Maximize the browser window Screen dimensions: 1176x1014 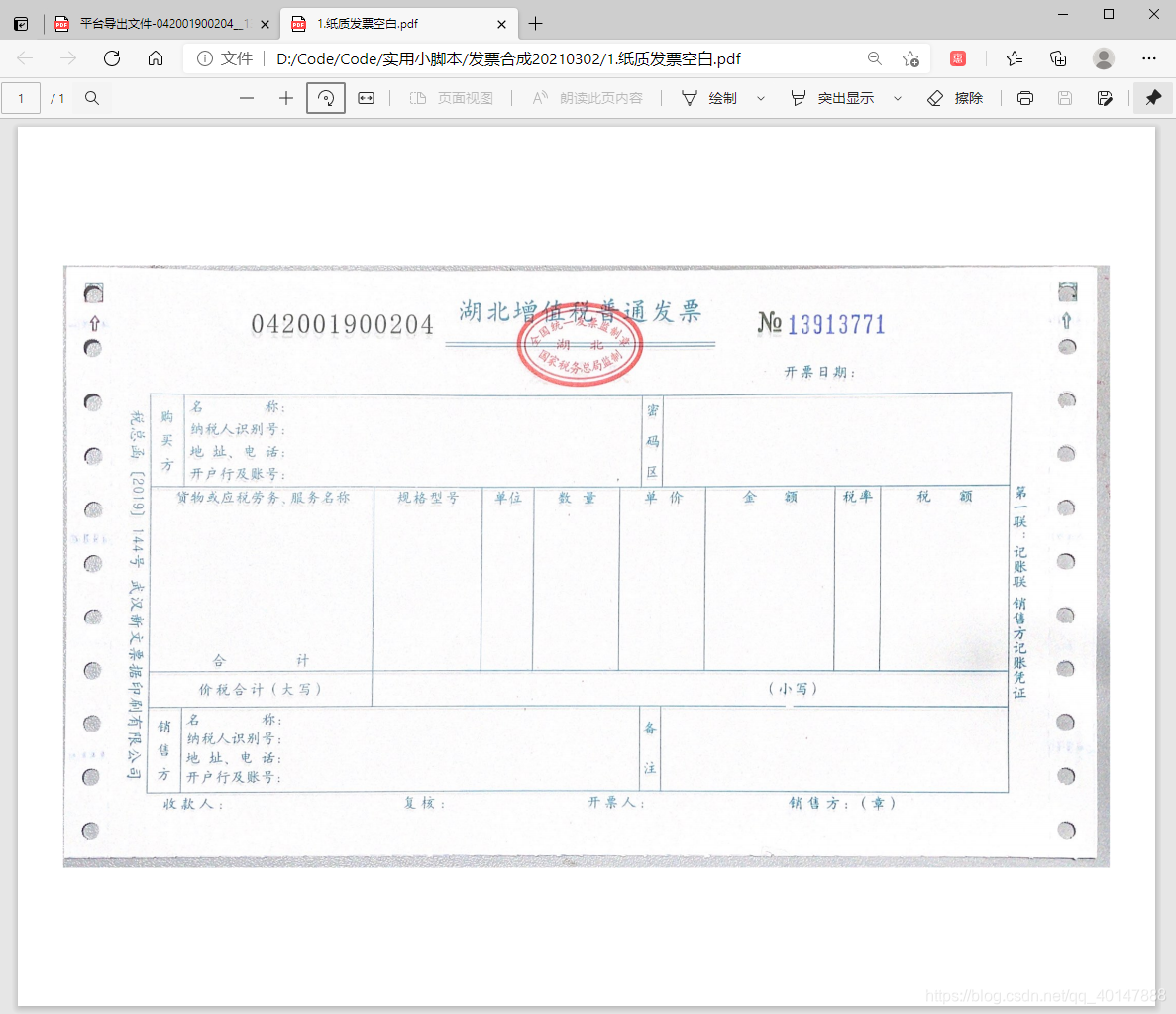[x=1109, y=14]
